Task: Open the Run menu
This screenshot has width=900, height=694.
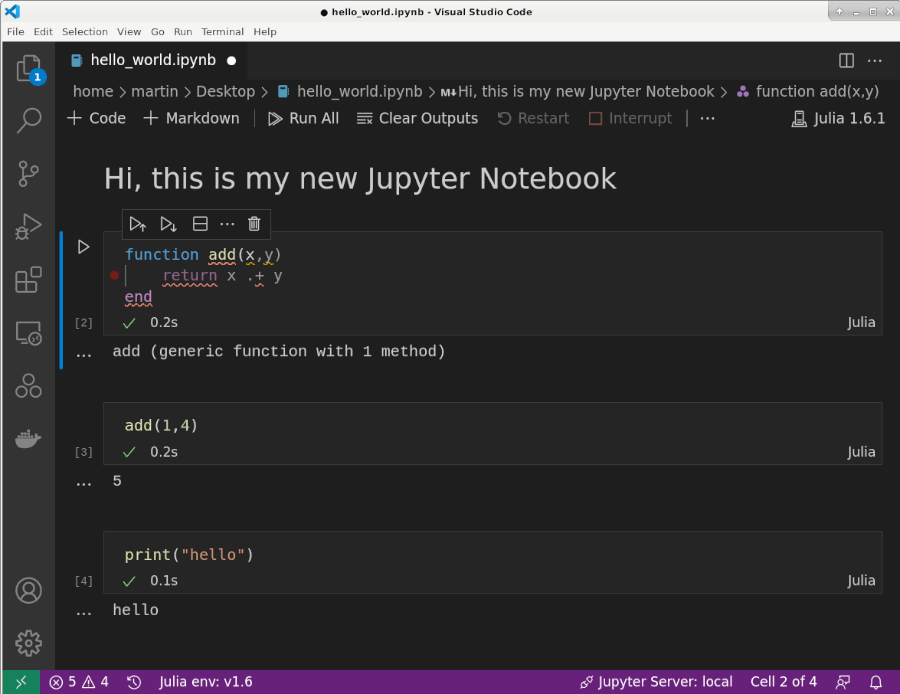Action: (183, 32)
